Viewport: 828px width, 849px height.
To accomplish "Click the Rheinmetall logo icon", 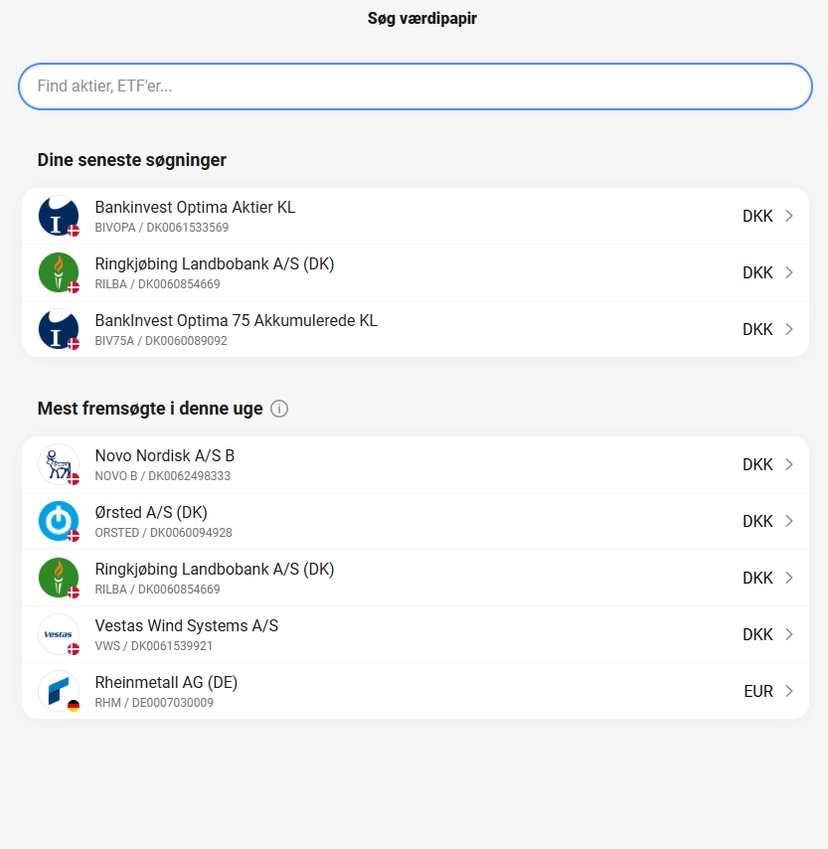I will [x=58, y=691].
